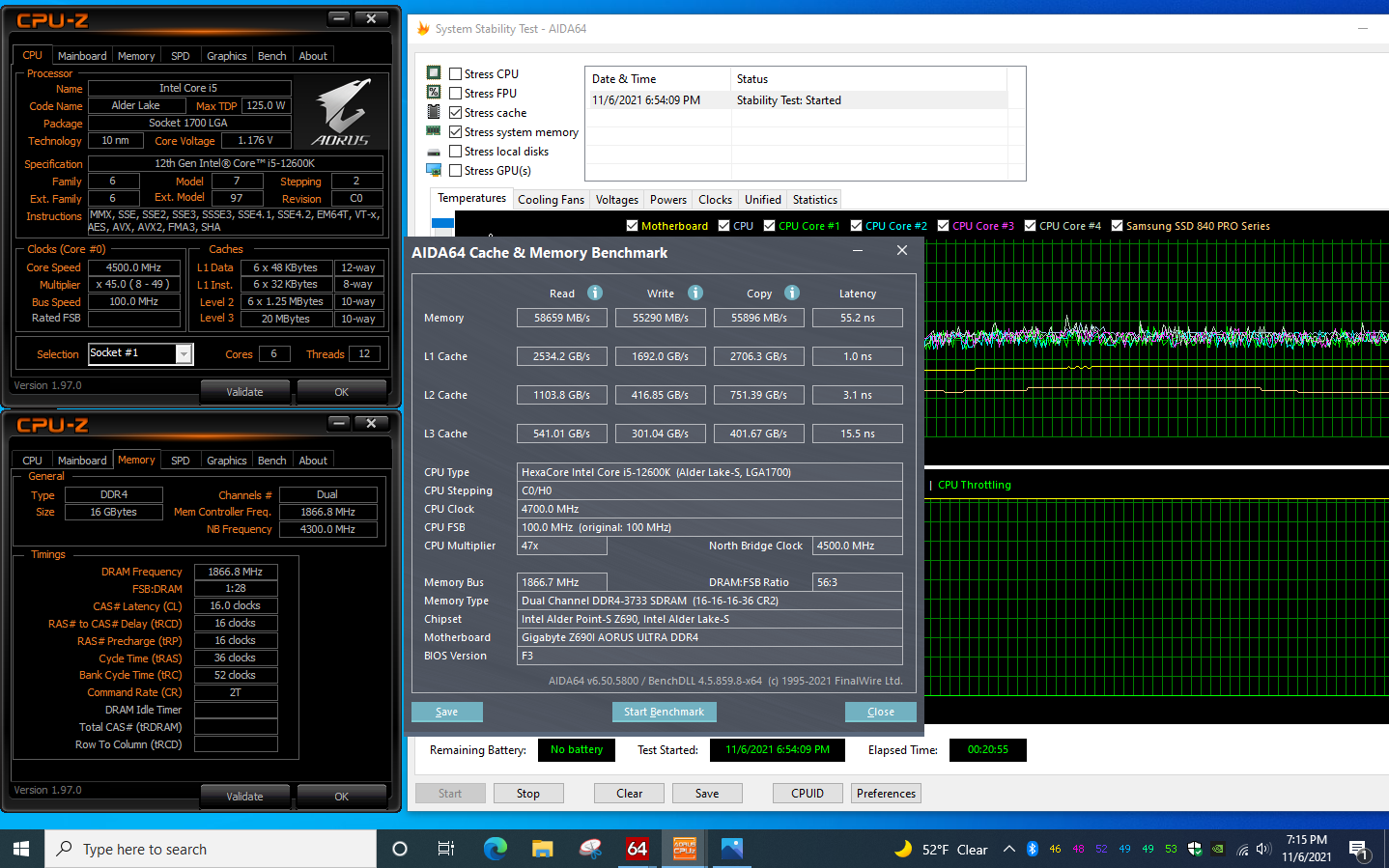Click the Stress cache chip icon
Viewport: 1389px width, 868px height.
434,112
